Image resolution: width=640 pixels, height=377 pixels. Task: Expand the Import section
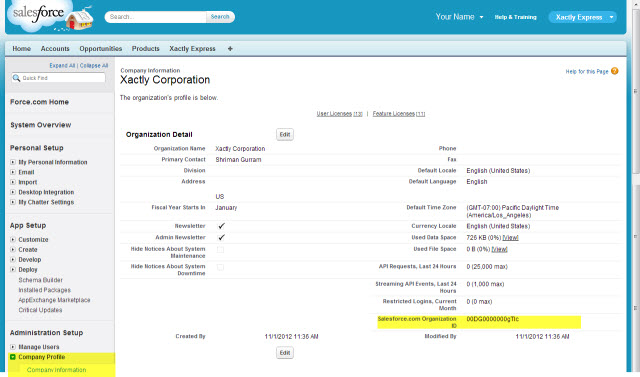[13, 182]
